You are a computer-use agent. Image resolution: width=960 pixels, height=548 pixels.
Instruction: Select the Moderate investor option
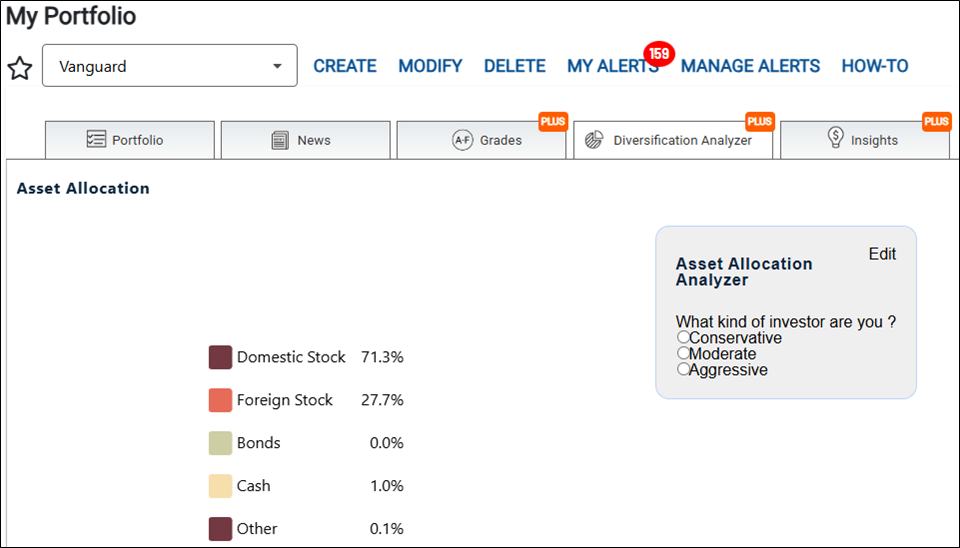tap(683, 353)
